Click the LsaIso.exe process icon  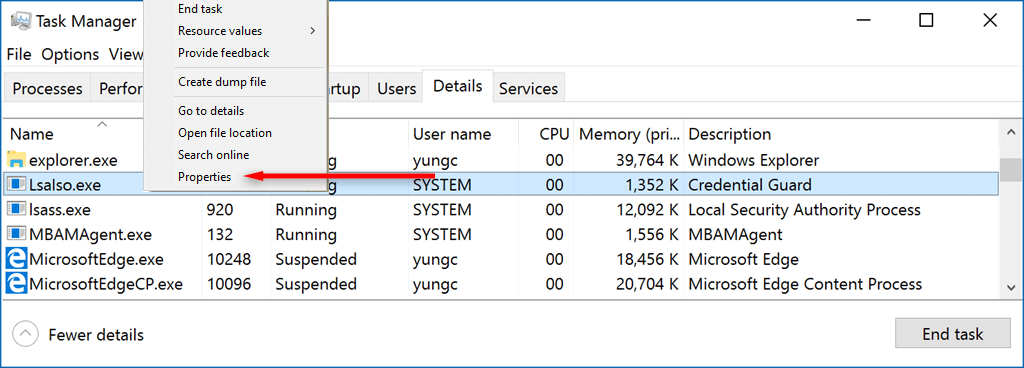click(16, 185)
